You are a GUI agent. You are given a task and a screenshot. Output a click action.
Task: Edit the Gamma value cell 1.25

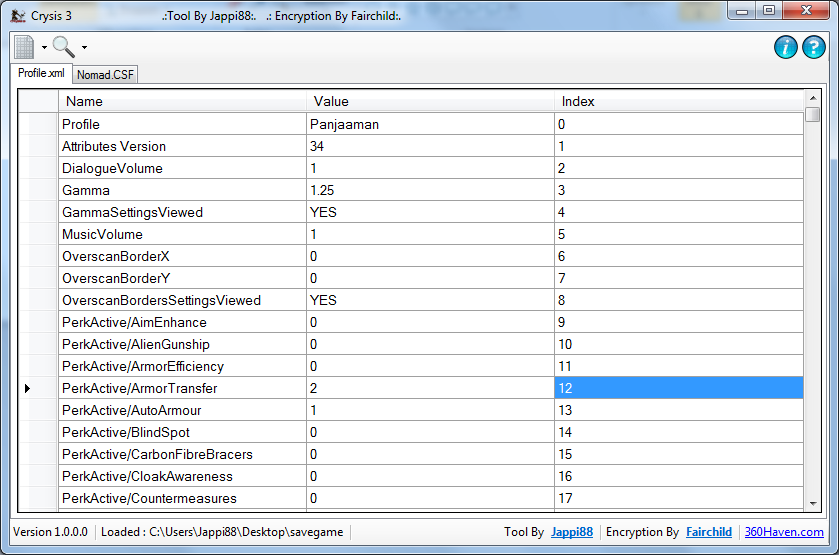(x=430, y=190)
